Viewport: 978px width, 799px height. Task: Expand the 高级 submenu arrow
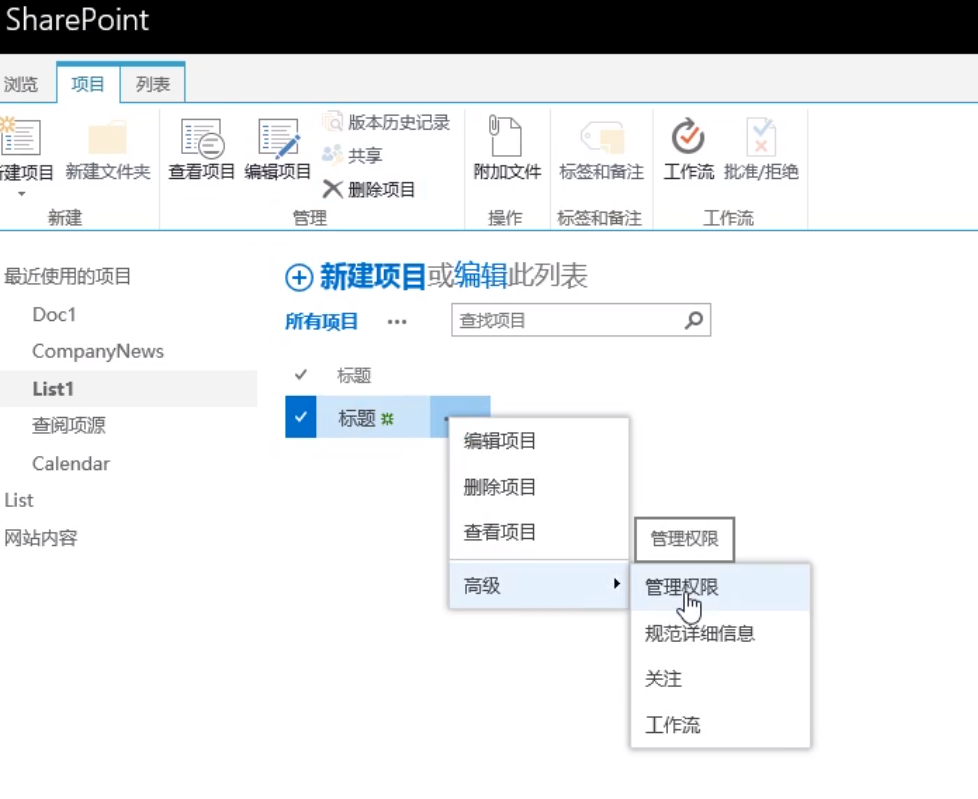[x=616, y=584]
